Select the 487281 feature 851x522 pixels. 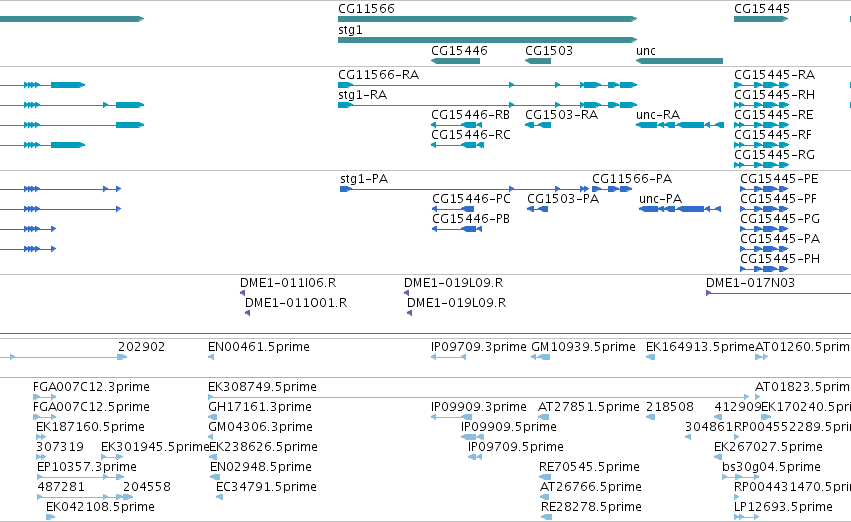tap(80, 497)
